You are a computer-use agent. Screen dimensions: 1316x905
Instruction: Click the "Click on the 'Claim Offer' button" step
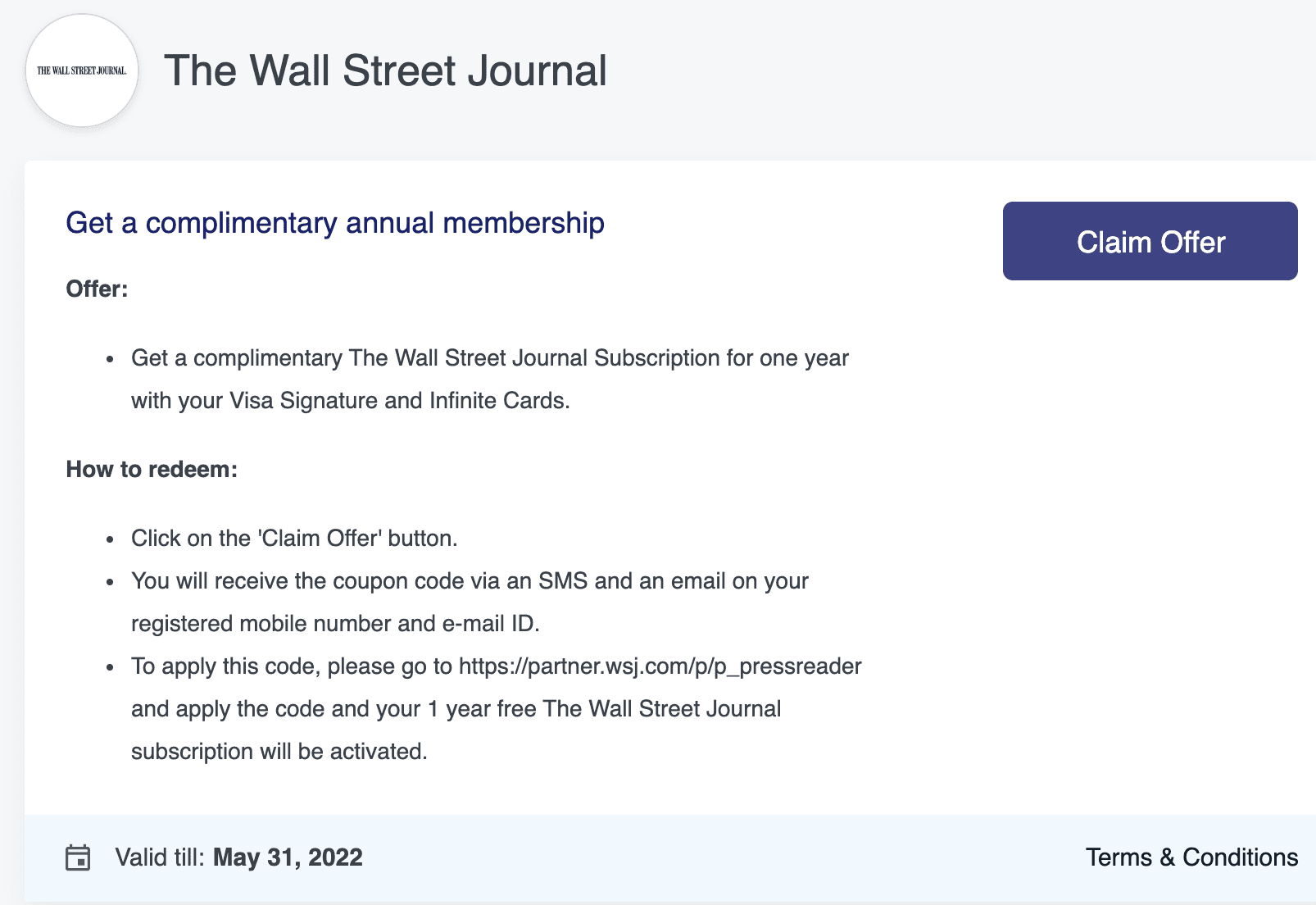coord(294,539)
